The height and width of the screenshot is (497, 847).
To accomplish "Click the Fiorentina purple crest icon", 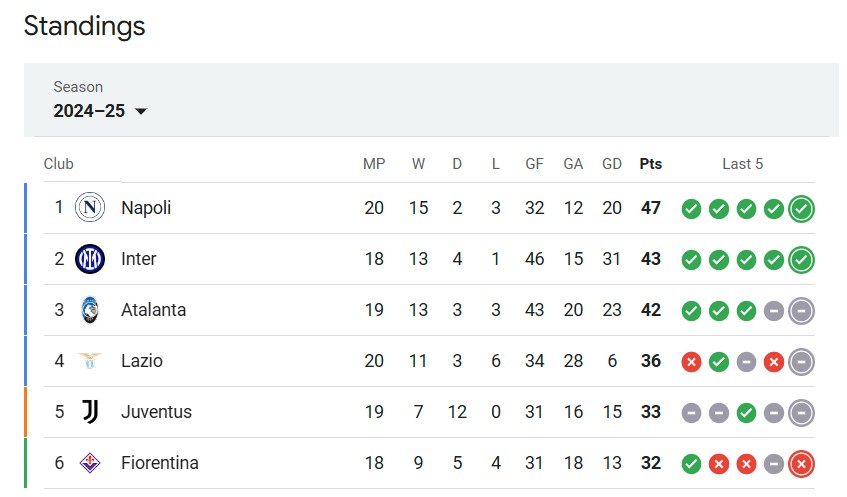I will 90,462.
